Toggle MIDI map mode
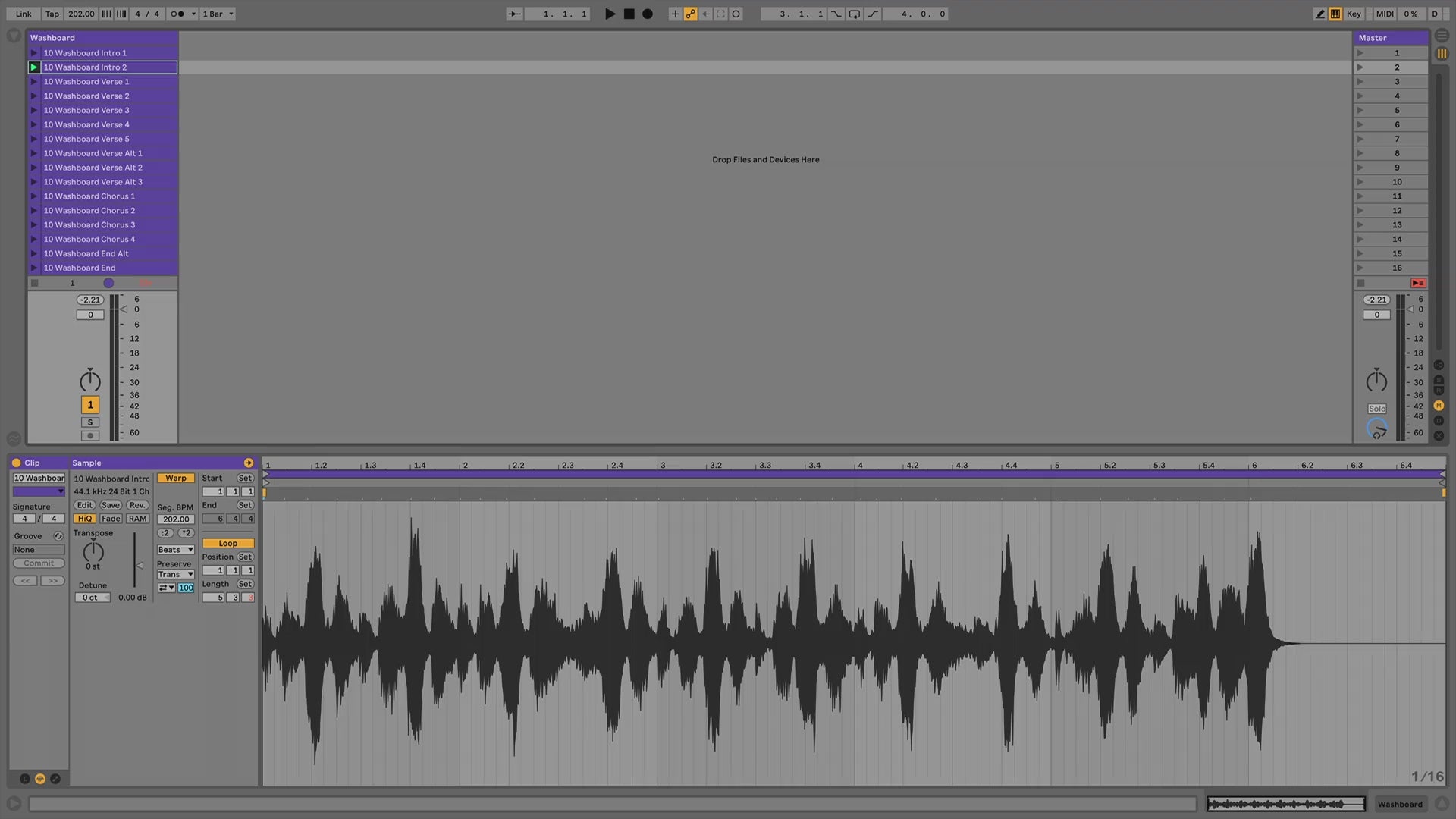The width and height of the screenshot is (1456, 819). click(1385, 14)
